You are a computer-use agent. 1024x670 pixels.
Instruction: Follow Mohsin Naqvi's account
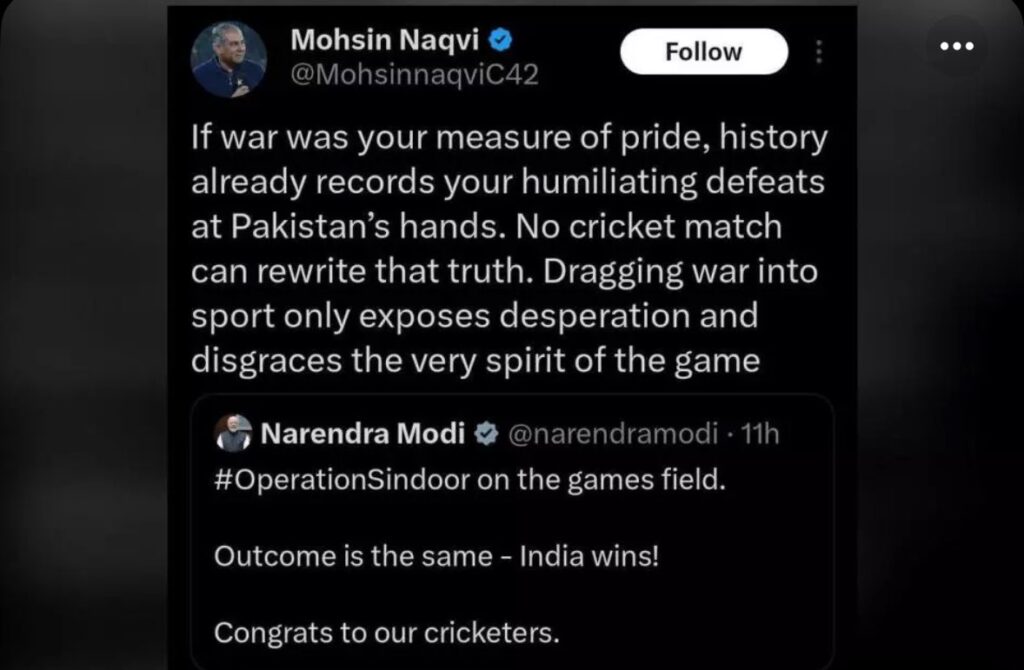703,52
